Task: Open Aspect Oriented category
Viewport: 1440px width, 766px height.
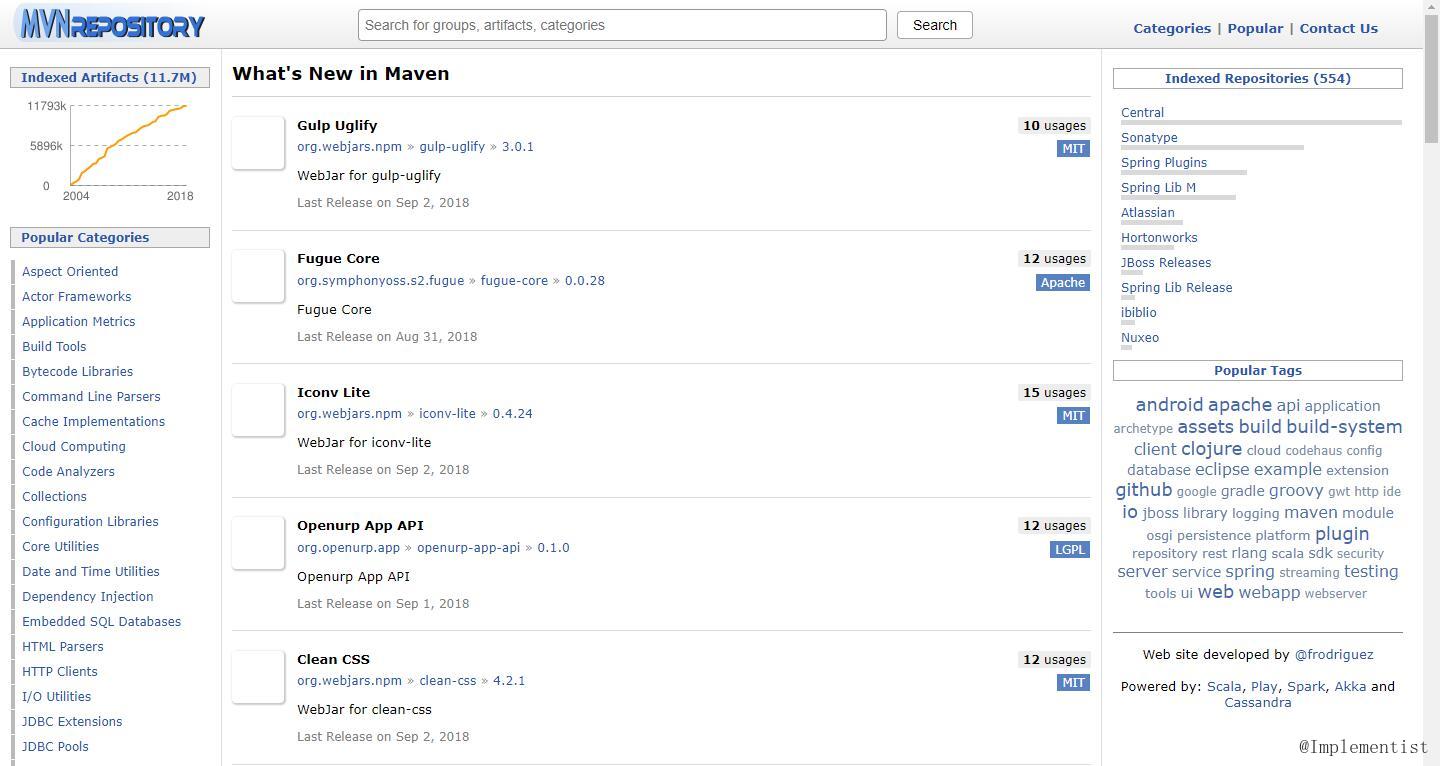Action: tap(70, 271)
